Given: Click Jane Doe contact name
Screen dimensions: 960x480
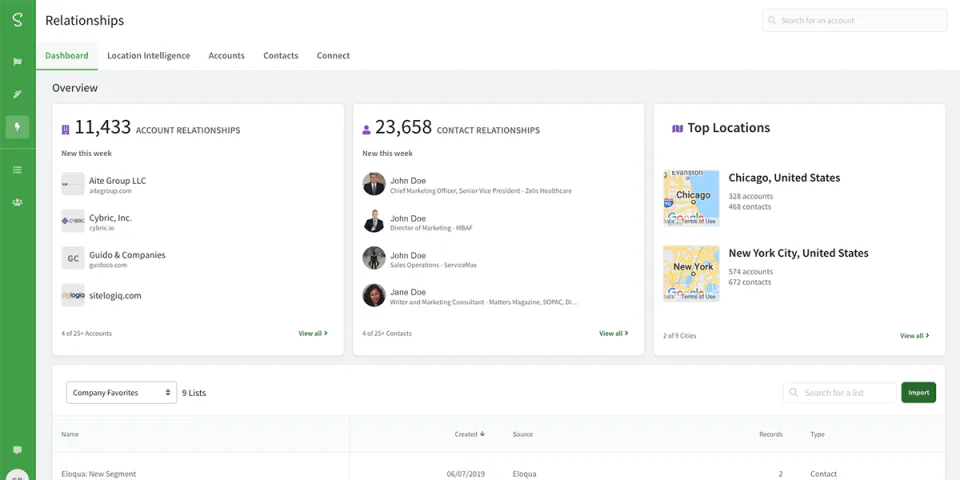Looking at the screenshot, I should pyautogui.click(x=408, y=292).
